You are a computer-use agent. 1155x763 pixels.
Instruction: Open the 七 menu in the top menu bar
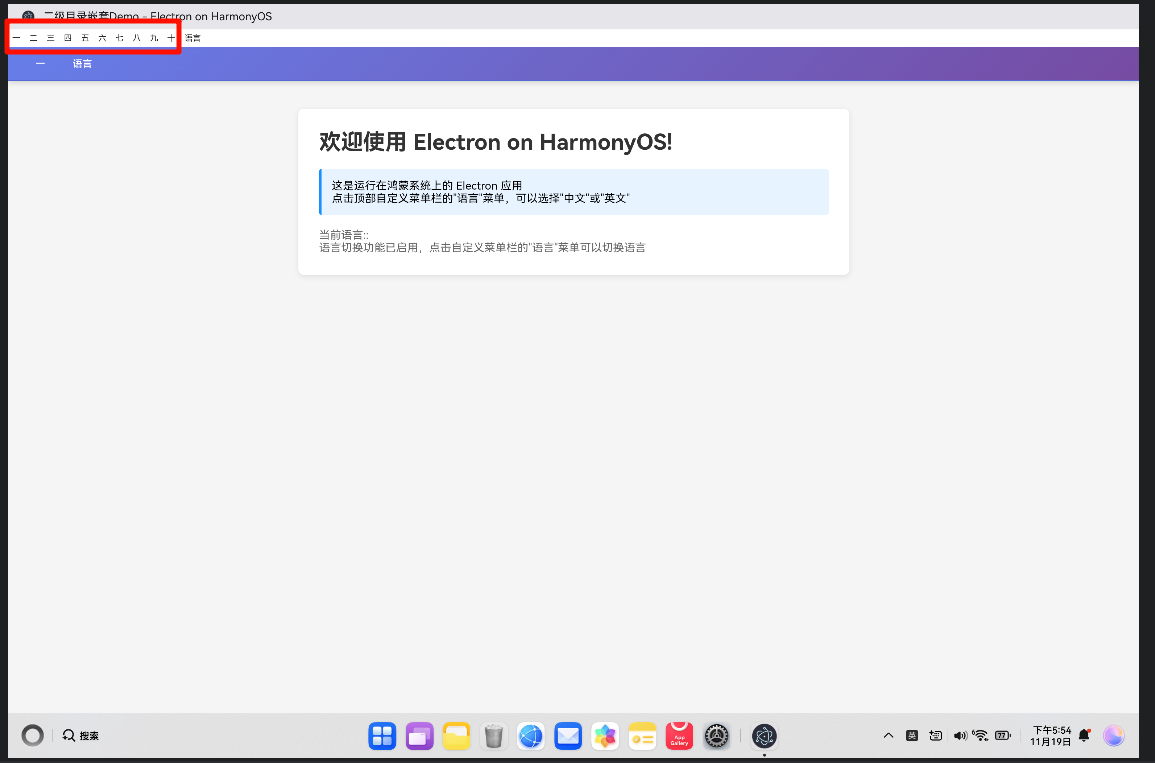pos(119,38)
